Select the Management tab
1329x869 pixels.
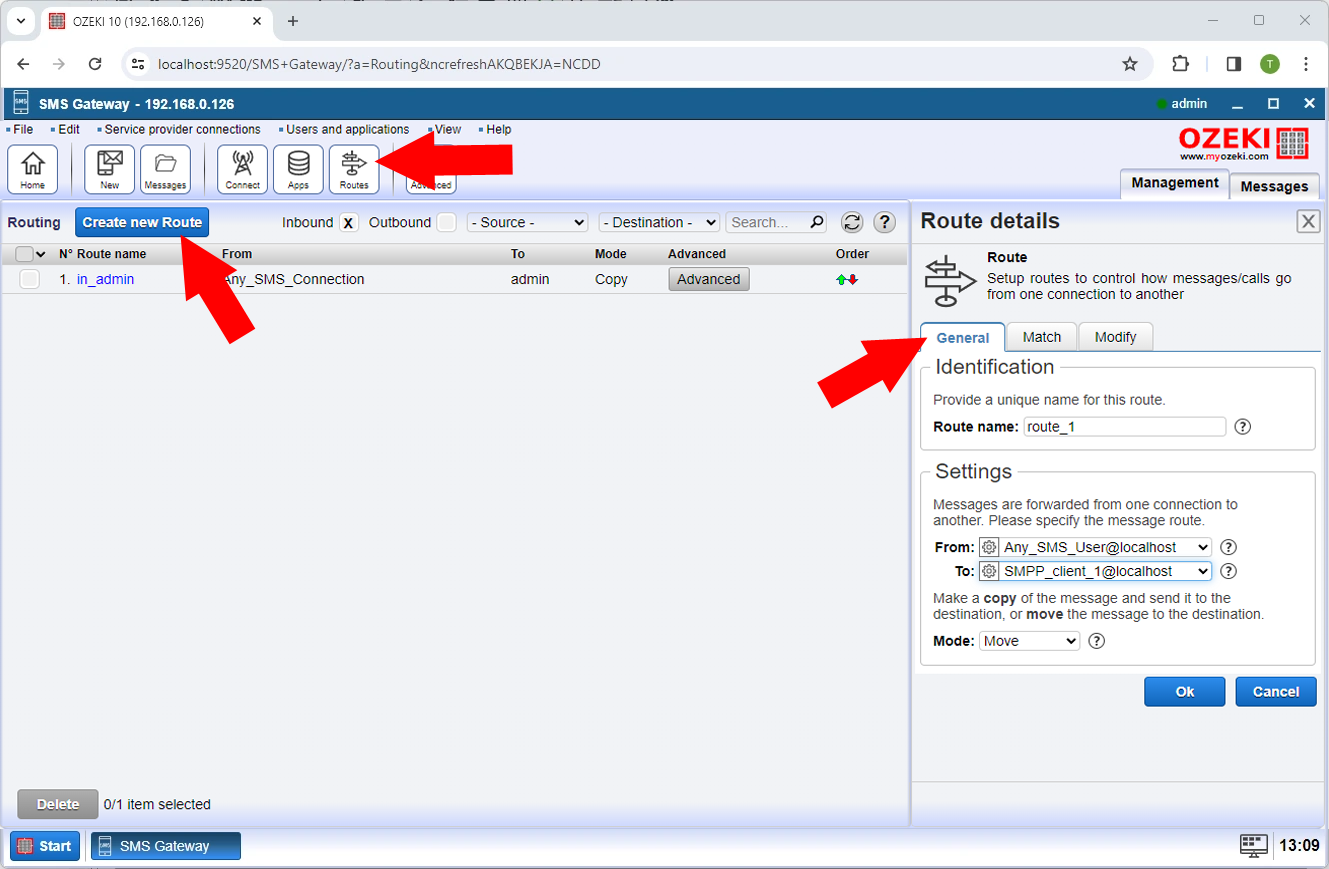tap(1175, 183)
